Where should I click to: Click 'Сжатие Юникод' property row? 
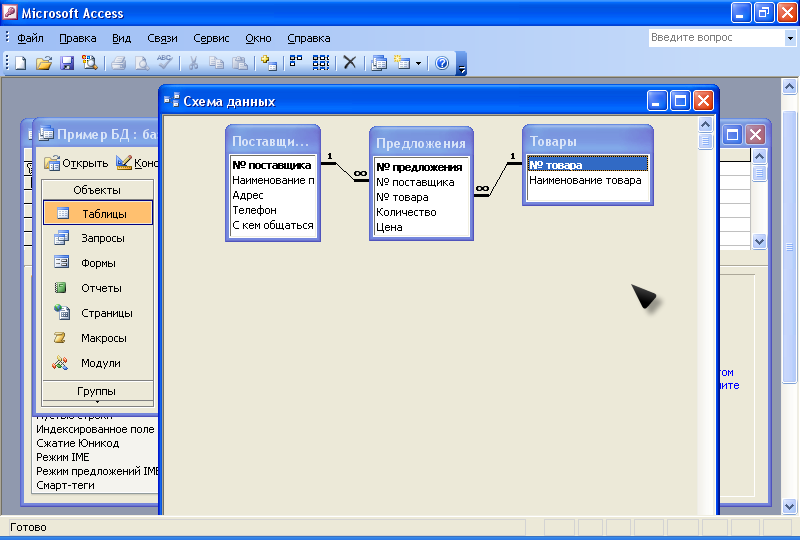pos(95,443)
